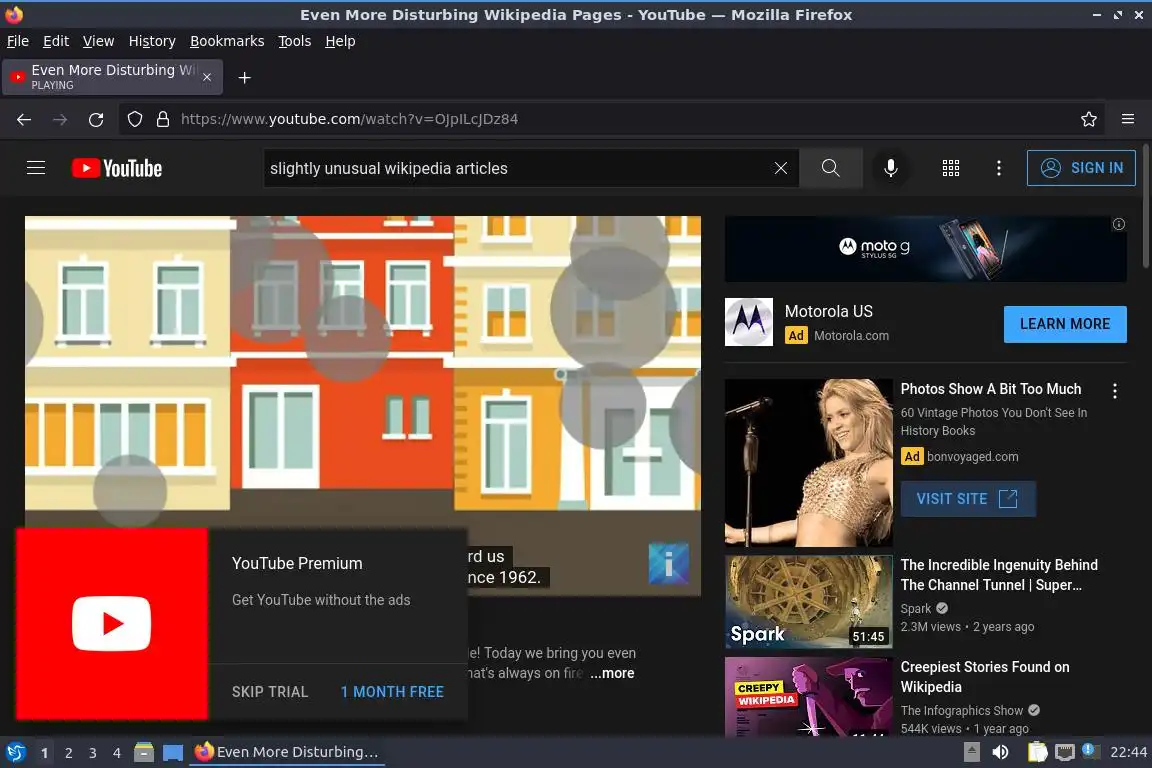Viewport: 1152px width, 768px height.
Task: Open a new tab with plus
Action: [245, 78]
